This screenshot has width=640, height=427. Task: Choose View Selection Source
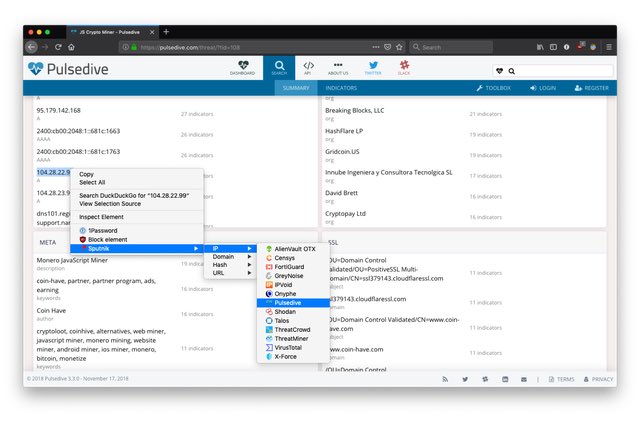137,203
